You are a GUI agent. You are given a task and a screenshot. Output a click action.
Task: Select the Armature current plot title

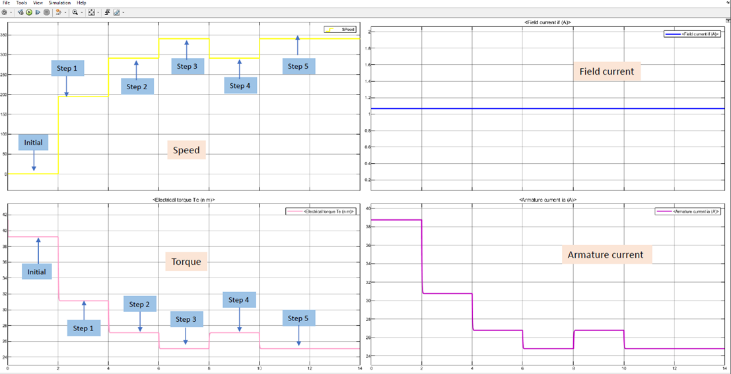coord(547,200)
